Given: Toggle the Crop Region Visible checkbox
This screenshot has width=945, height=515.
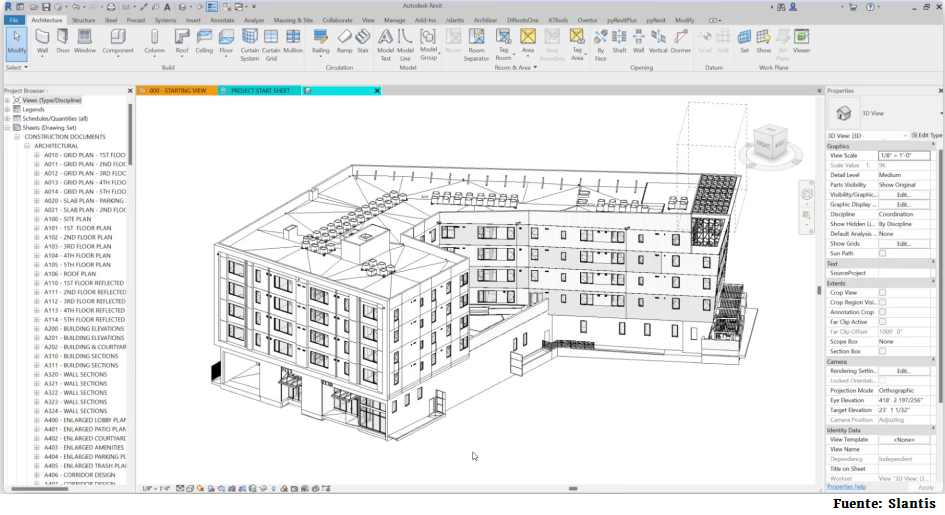Looking at the screenshot, I should pos(882,302).
